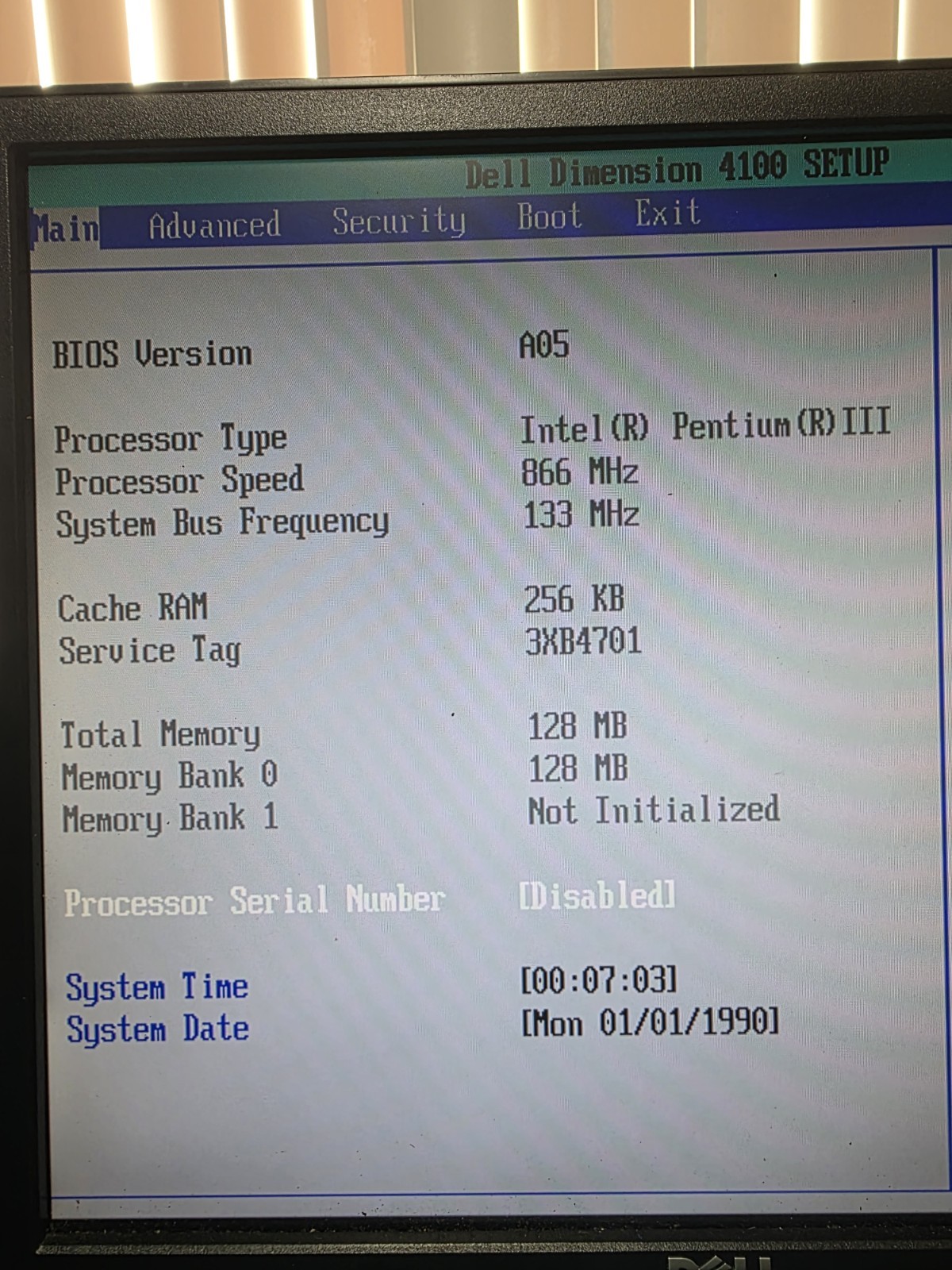Click the 3XB4701 service tag value

pos(583,641)
